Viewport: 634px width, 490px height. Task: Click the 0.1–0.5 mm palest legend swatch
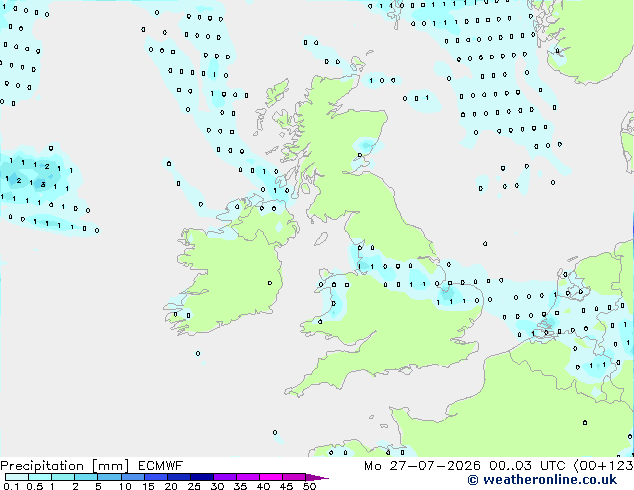pyautogui.click(x=17, y=477)
